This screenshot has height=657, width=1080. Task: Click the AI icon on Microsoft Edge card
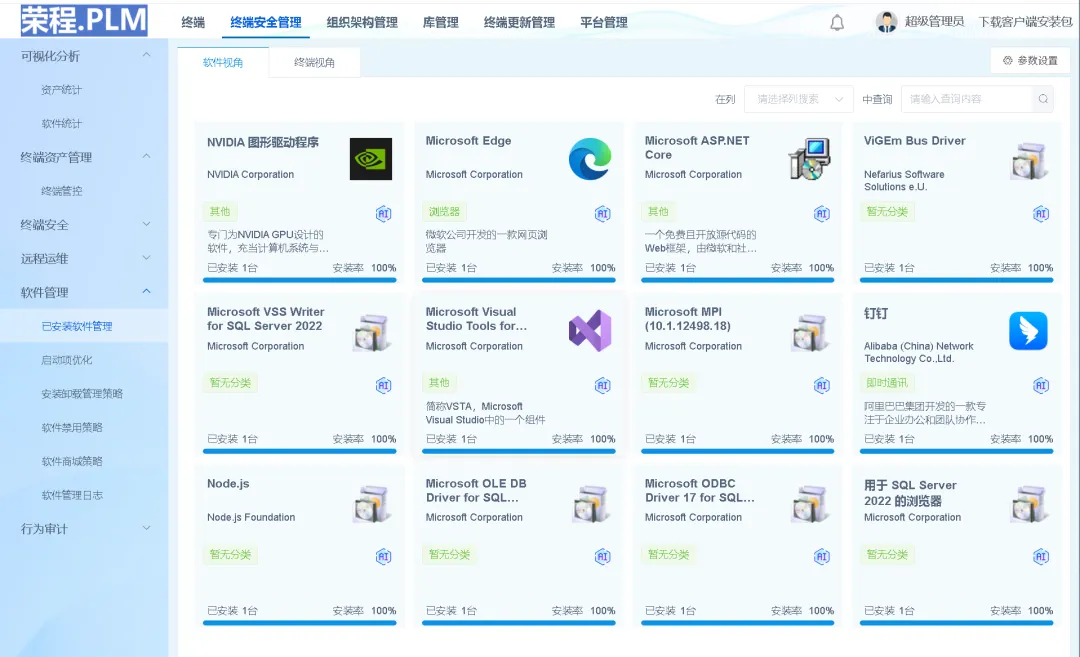(603, 213)
